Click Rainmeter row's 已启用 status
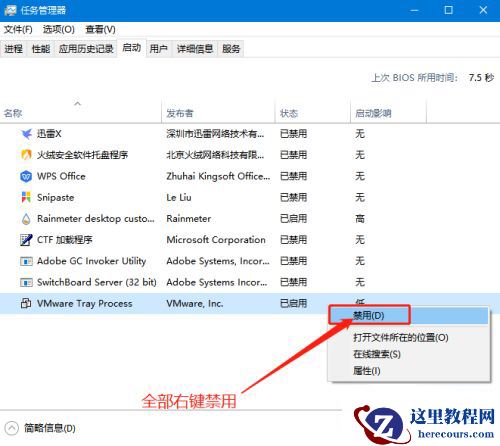 click(x=293, y=219)
